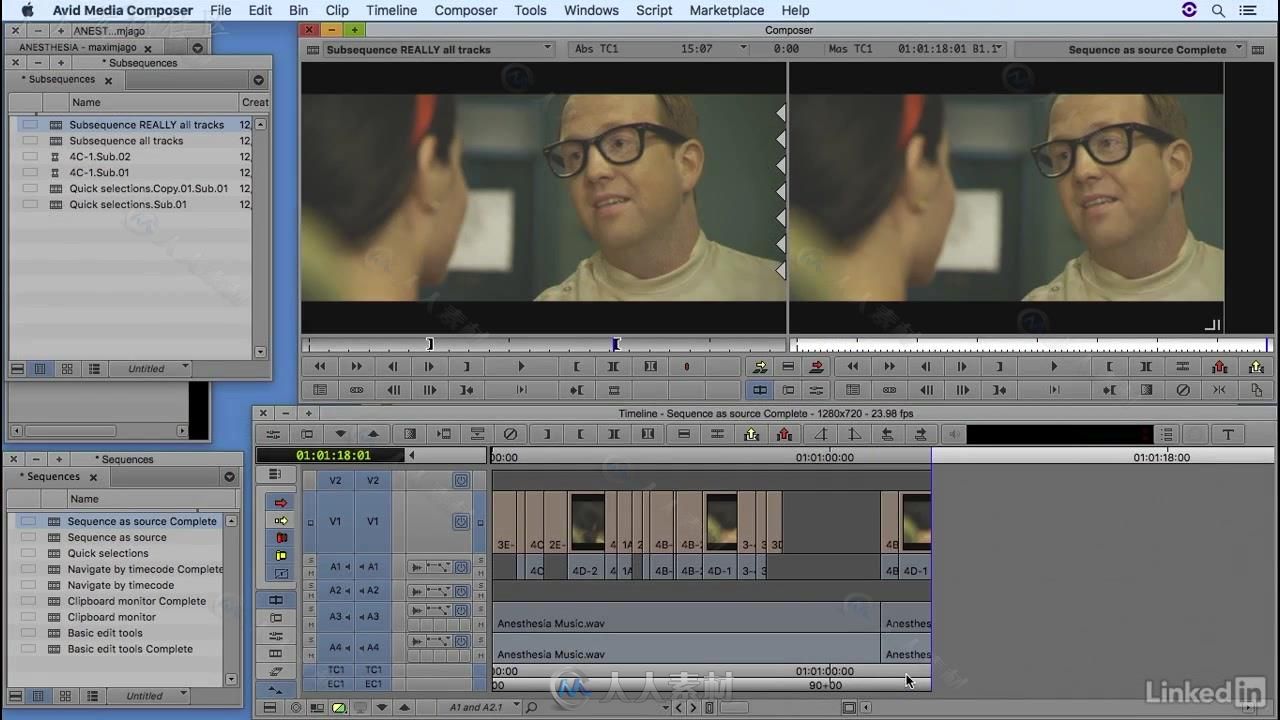The width and height of the screenshot is (1280, 720).
Task: Open the Marketplace menu
Action: coord(727,10)
